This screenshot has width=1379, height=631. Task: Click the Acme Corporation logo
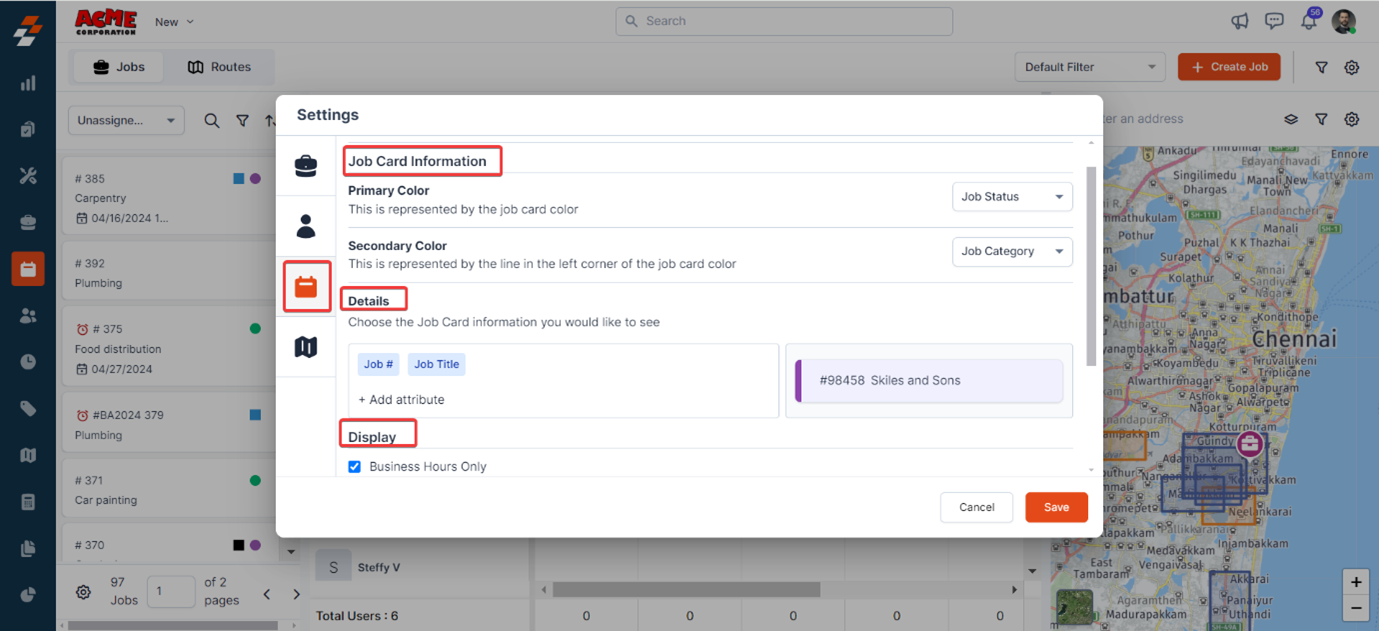tap(106, 21)
